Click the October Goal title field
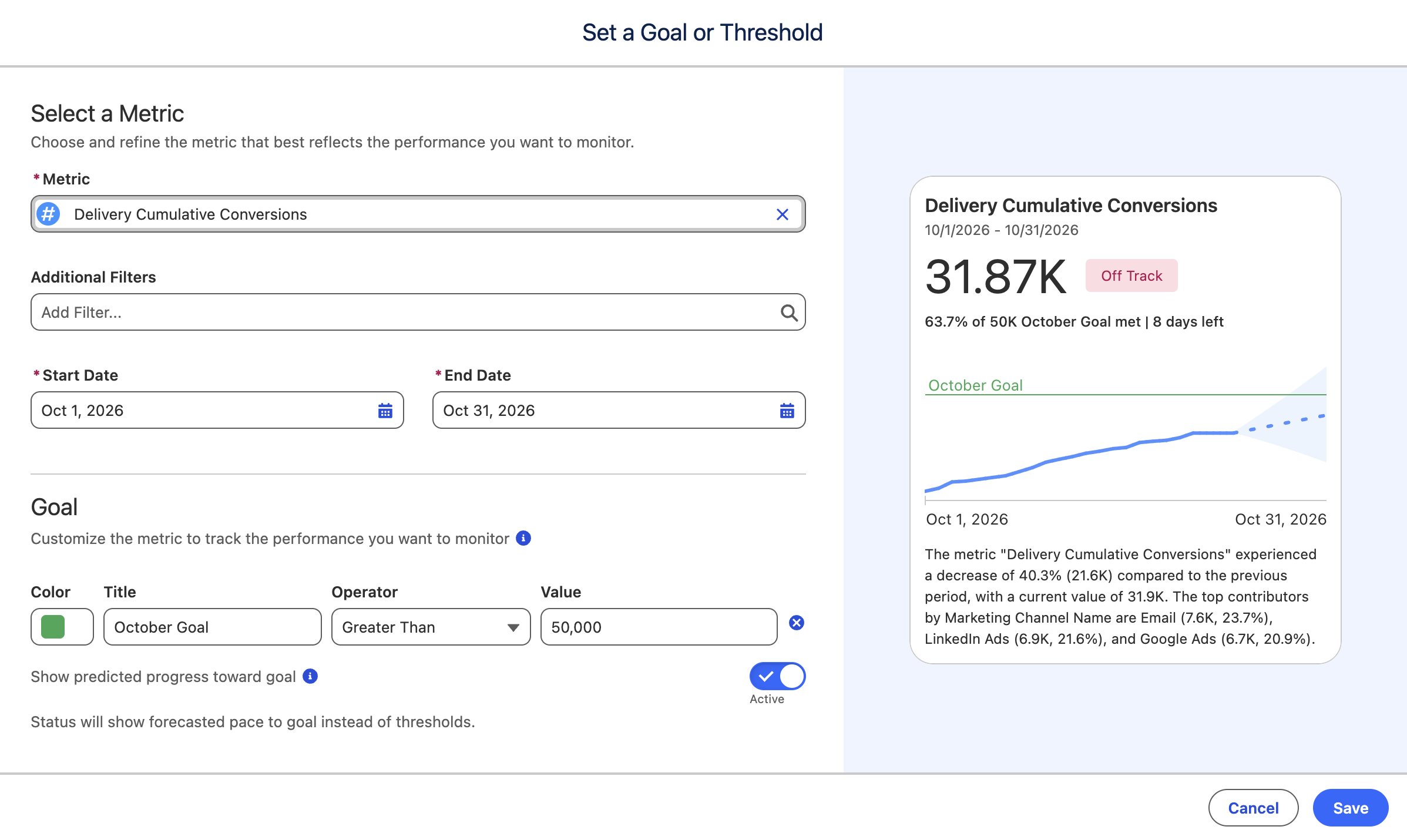Viewport: 1407px width, 840px height. (x=212, y=627)
